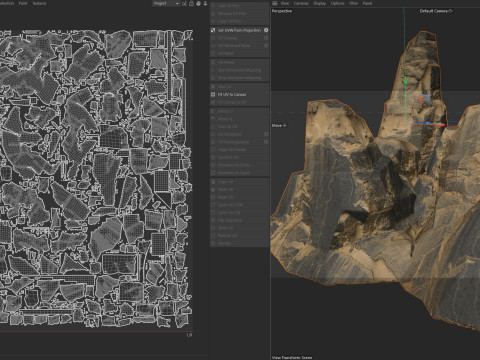Select the Remove UV Poly command
This screenshot has width=480, height=360.
(x=239, y=13)
